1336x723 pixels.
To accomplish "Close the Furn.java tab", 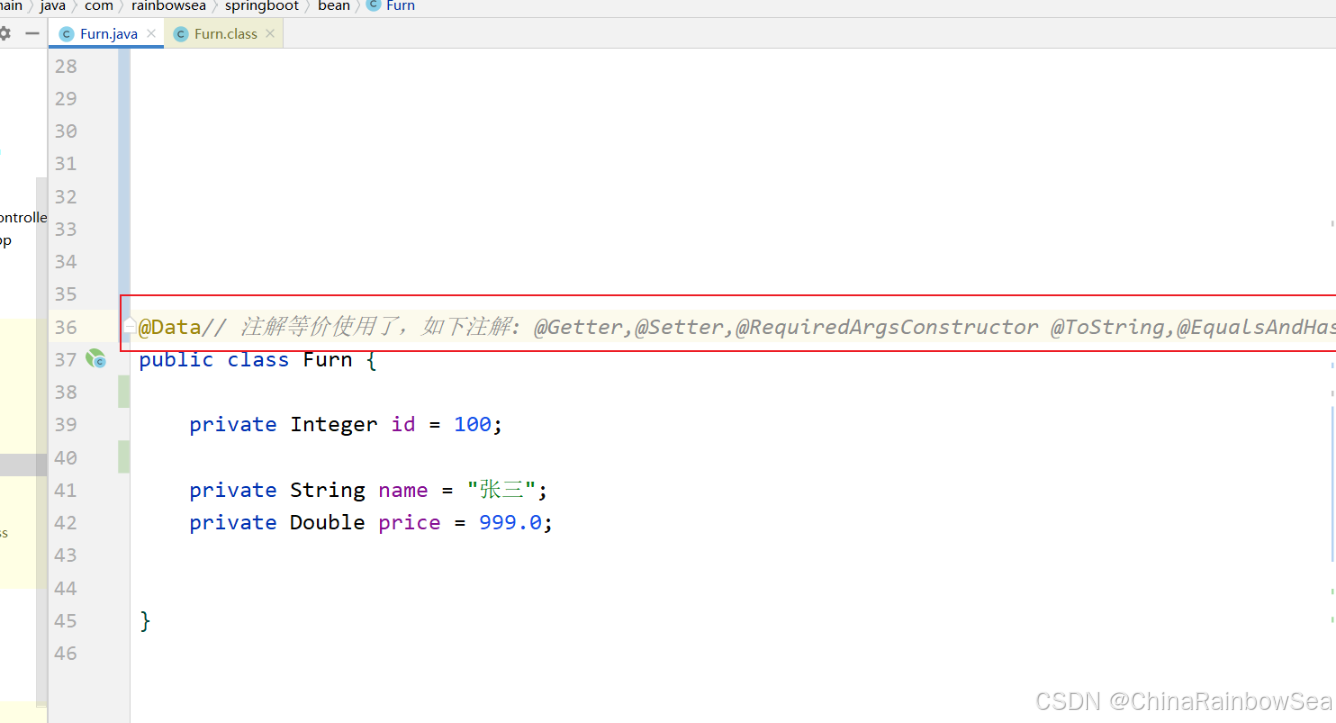I will click(151, 34).
